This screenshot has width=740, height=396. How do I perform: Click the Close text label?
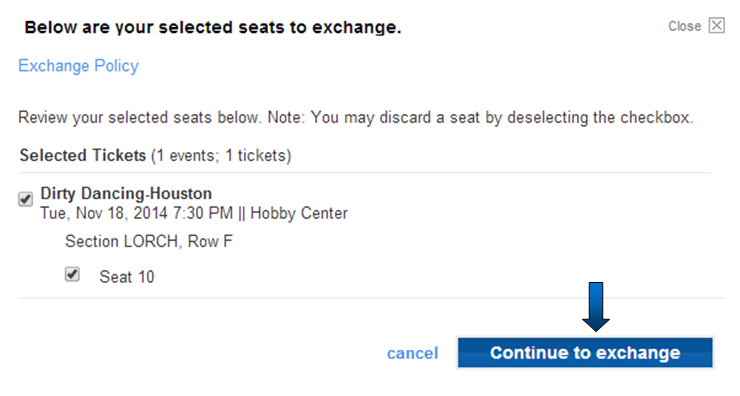tap(684, 26)
